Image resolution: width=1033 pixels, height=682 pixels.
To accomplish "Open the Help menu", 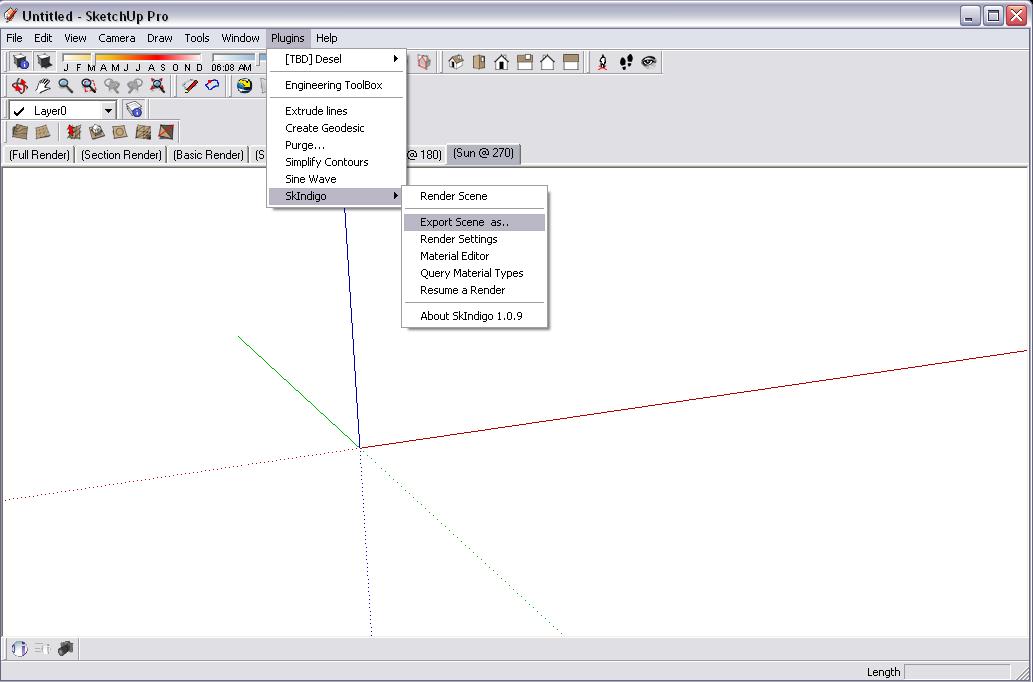I will coord(326,38).
